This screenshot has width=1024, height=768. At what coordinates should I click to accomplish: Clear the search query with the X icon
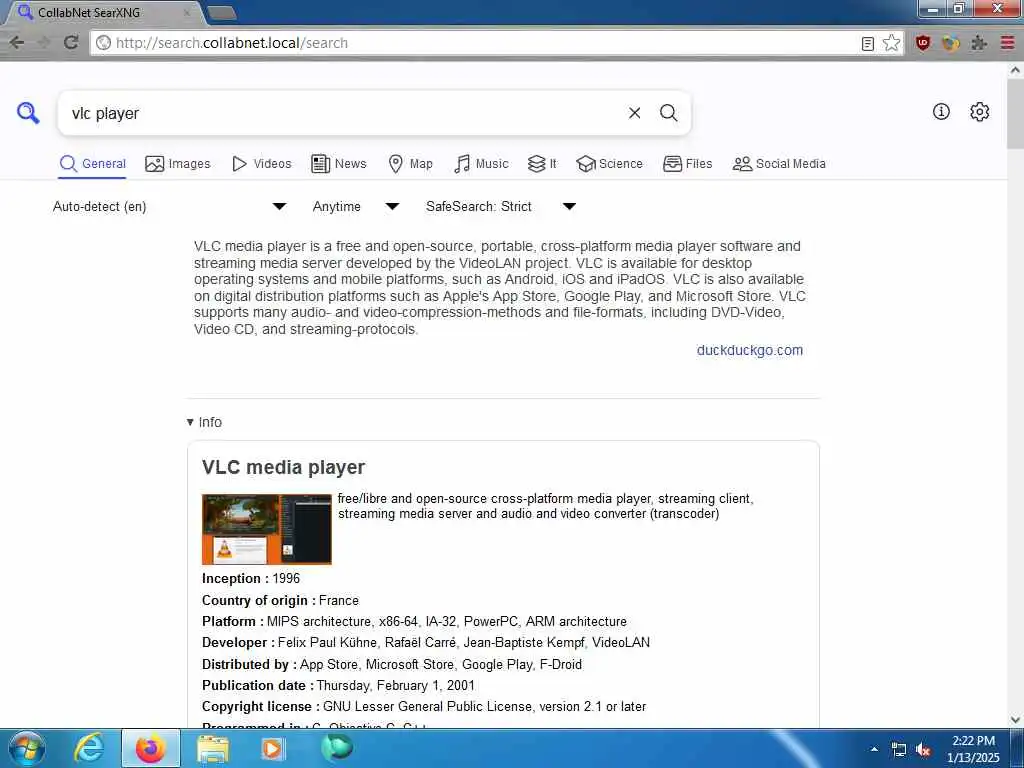[x=634, y=113]
